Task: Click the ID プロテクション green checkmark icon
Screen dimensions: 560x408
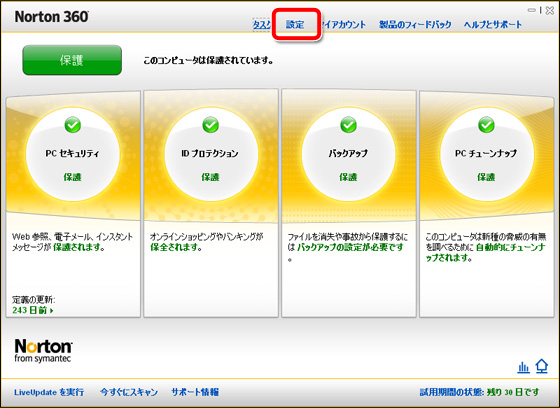Action: [x=210, y=125]
